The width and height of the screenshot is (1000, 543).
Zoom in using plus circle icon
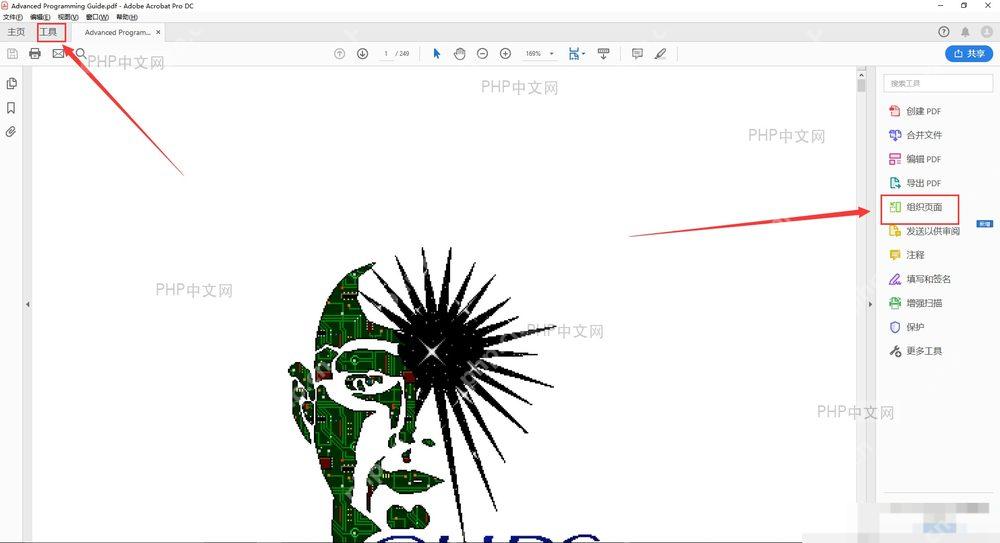(505, 54)
